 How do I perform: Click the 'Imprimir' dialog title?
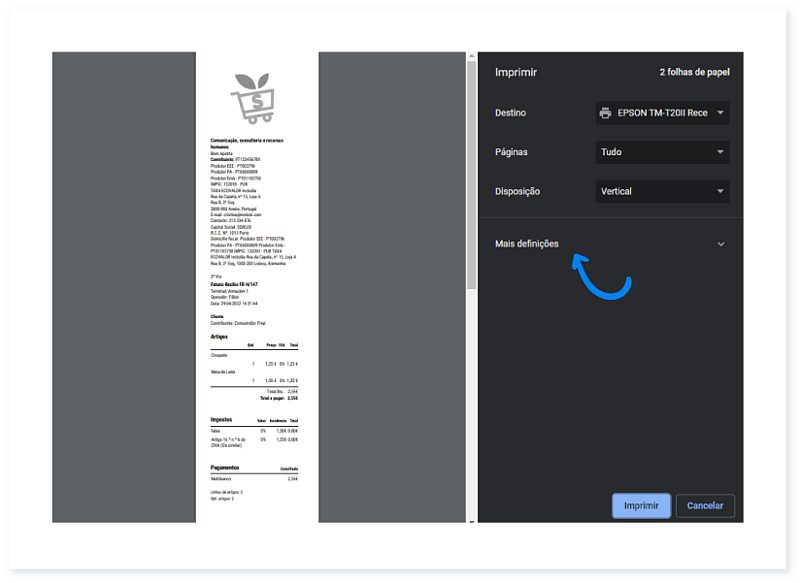click(515, 72)
